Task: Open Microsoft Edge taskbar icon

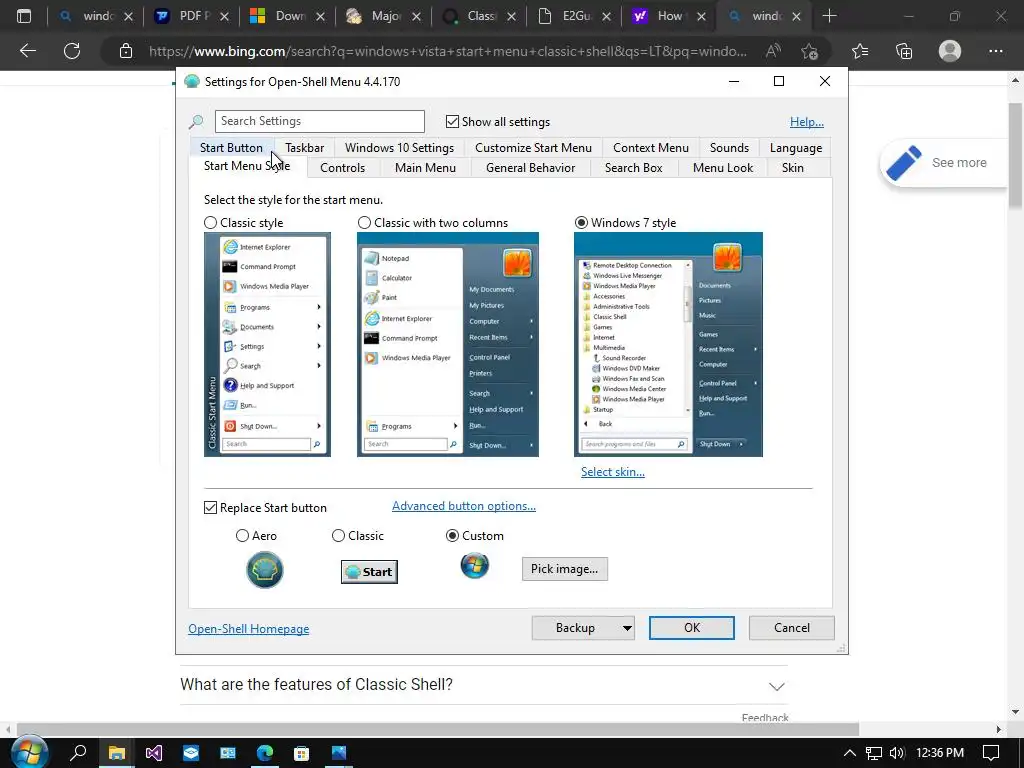Action: 264,753
